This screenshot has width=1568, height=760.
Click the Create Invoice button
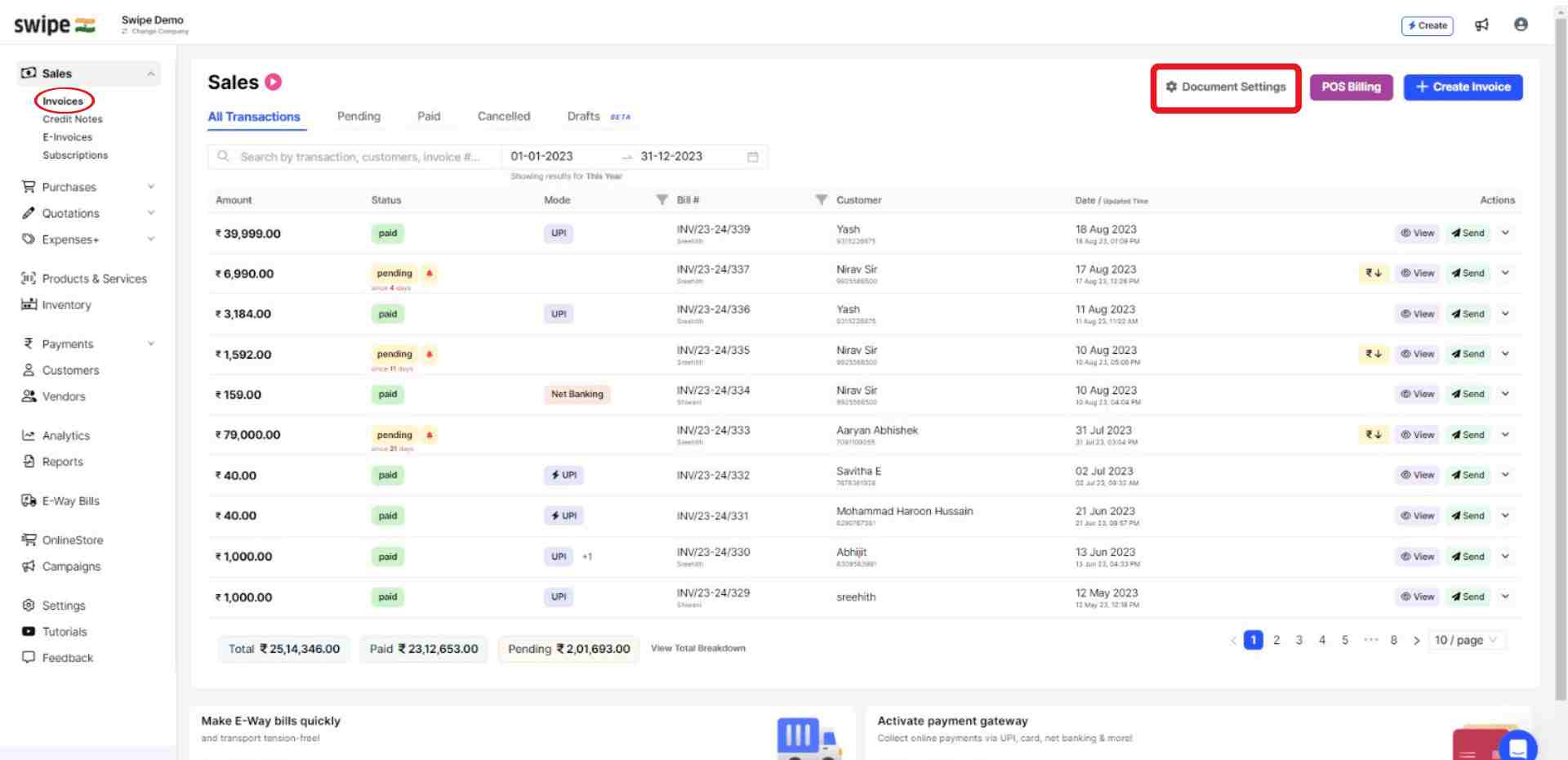[1463, 87]
